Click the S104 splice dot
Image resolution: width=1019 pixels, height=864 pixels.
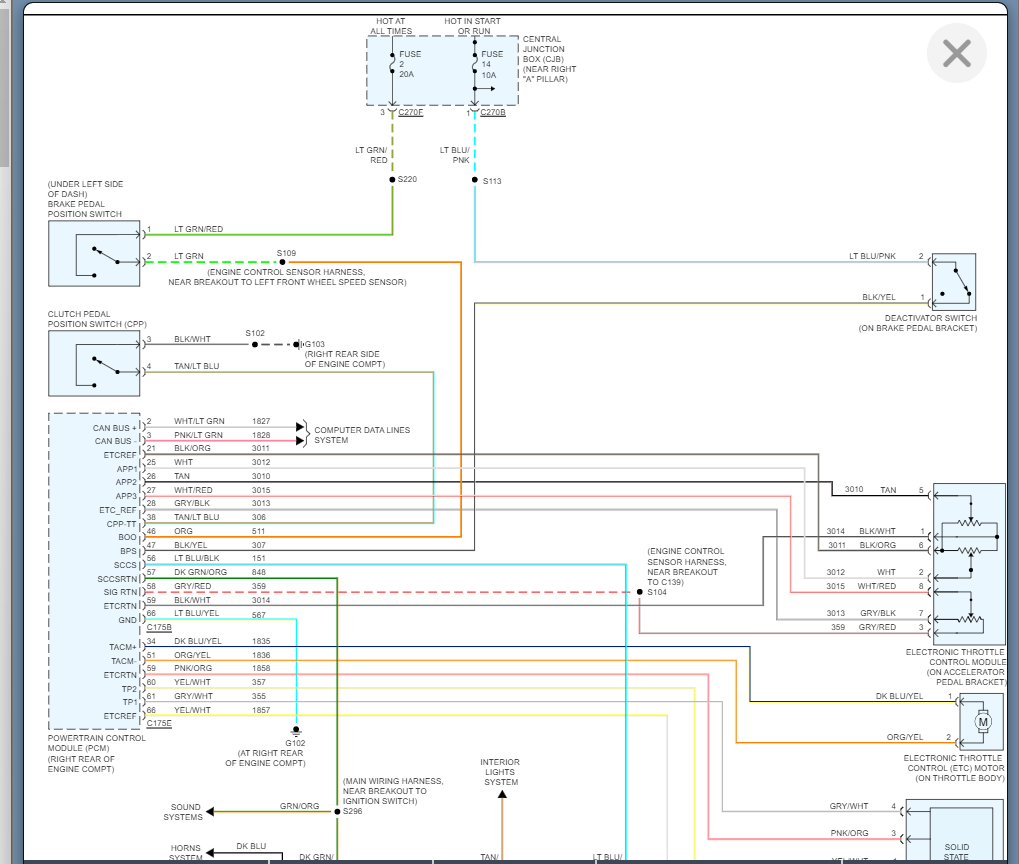[639, 592]
